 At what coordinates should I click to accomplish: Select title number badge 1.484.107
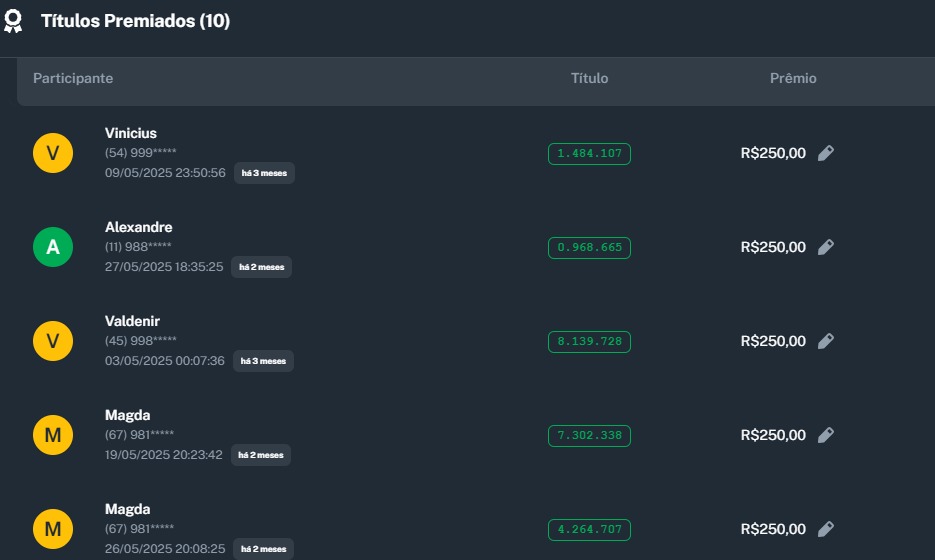(589, 153)
